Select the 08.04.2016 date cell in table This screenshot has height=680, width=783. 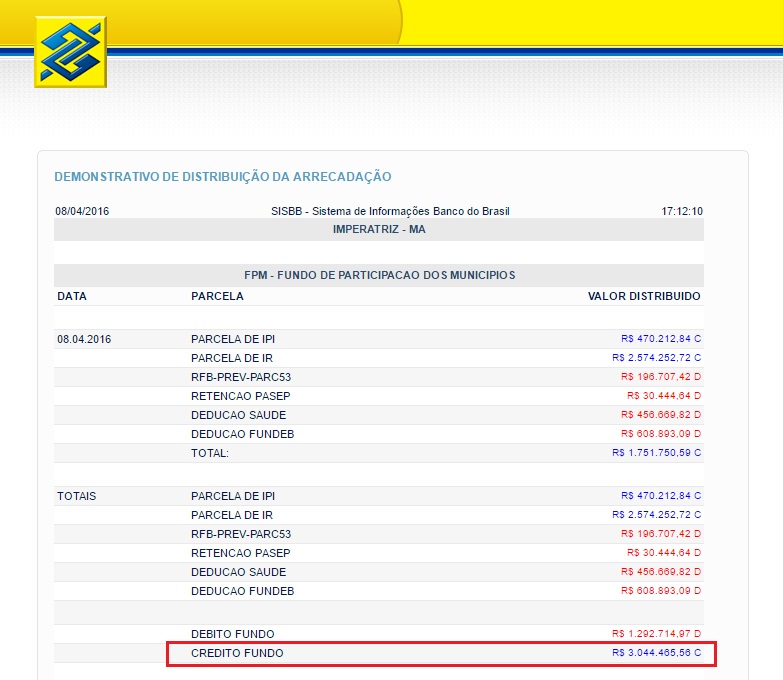(x=84, y=339)
